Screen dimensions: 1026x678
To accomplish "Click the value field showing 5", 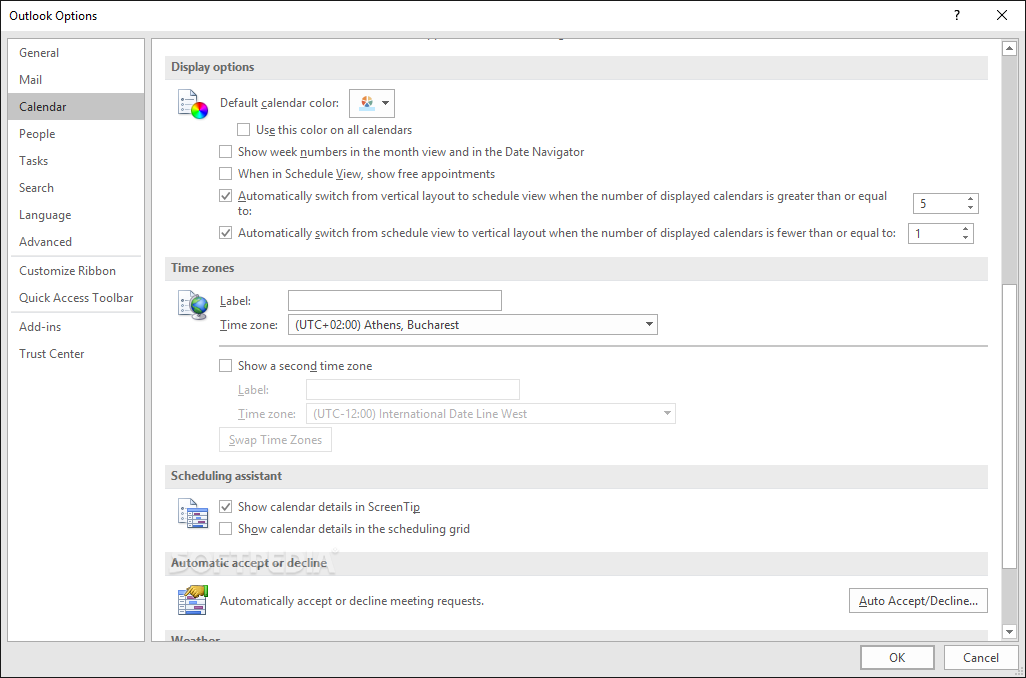I will click(x=939, y=204).
